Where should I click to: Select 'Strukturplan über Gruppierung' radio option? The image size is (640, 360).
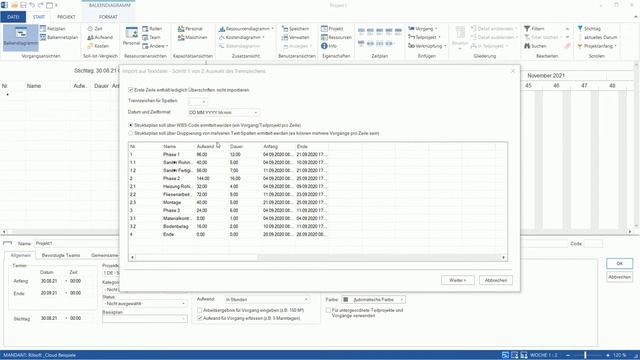(131, 133)
